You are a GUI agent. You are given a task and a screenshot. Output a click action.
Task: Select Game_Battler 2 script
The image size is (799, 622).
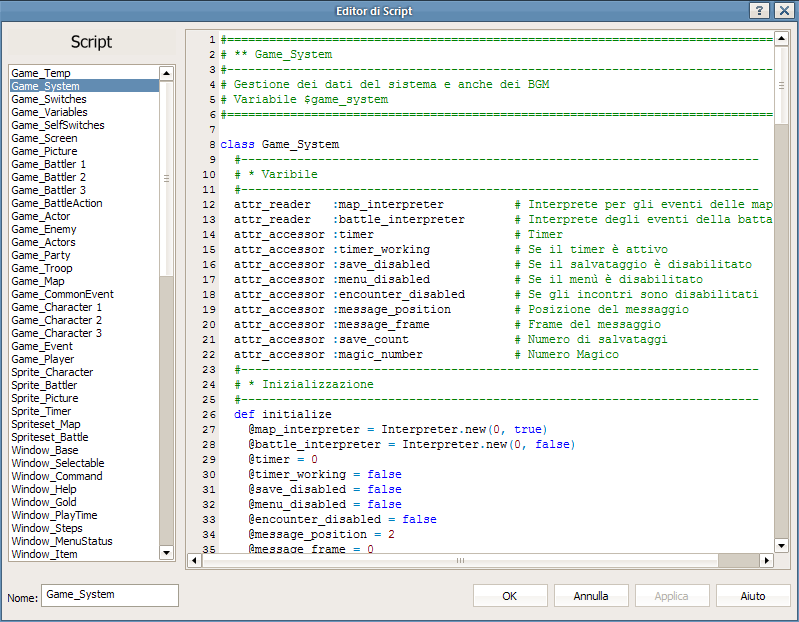pos(85,177)
